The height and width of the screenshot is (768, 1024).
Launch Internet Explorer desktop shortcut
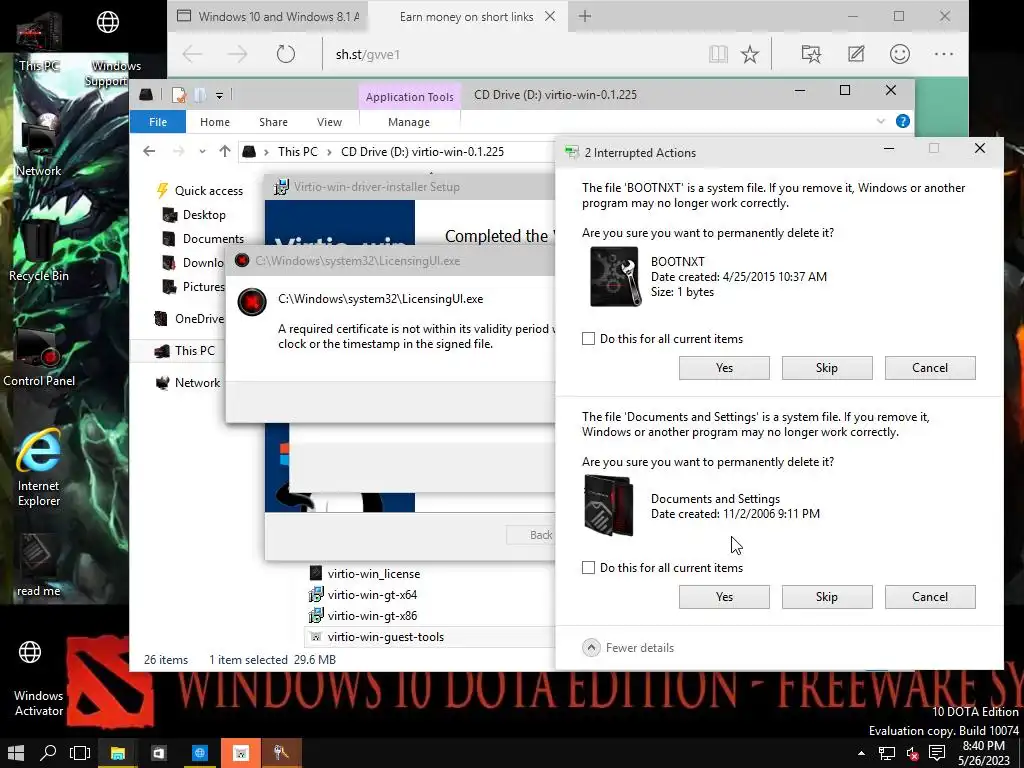point(39,467)
